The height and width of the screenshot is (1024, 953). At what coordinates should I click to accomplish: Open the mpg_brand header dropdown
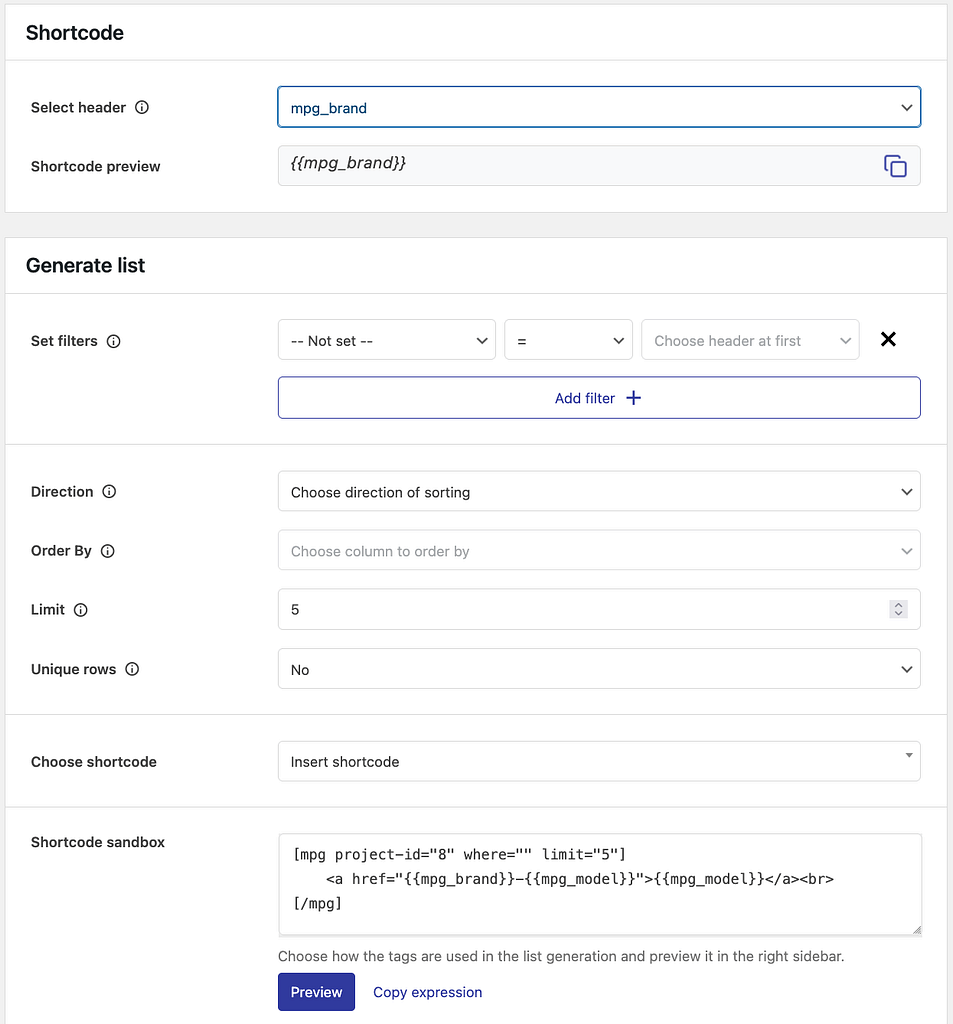598,107
